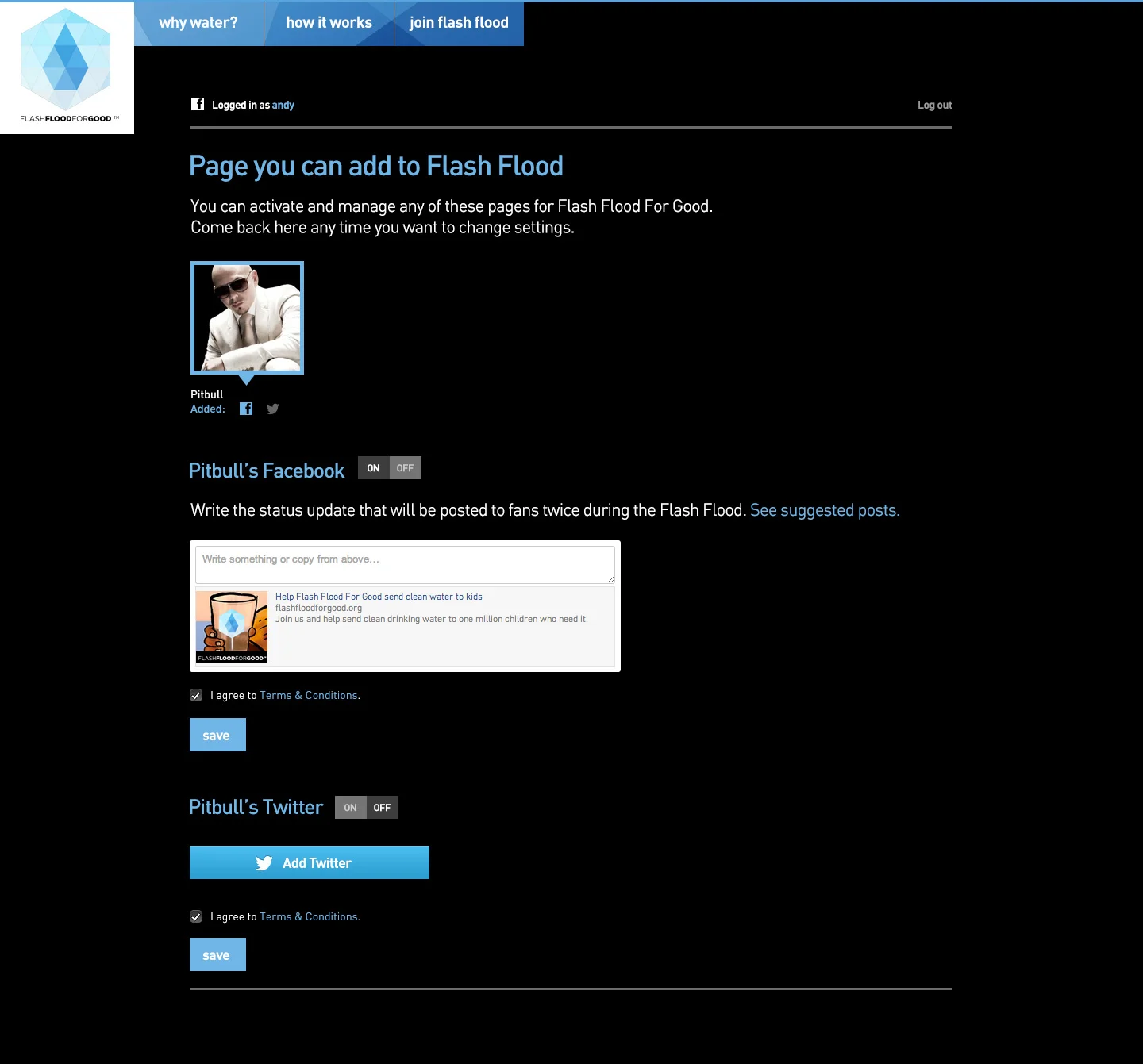This screenshot has height=1064, width=1143.
Task: Turn OFF Pitbull's Facebook posting
Action: [x=405, y=468]
